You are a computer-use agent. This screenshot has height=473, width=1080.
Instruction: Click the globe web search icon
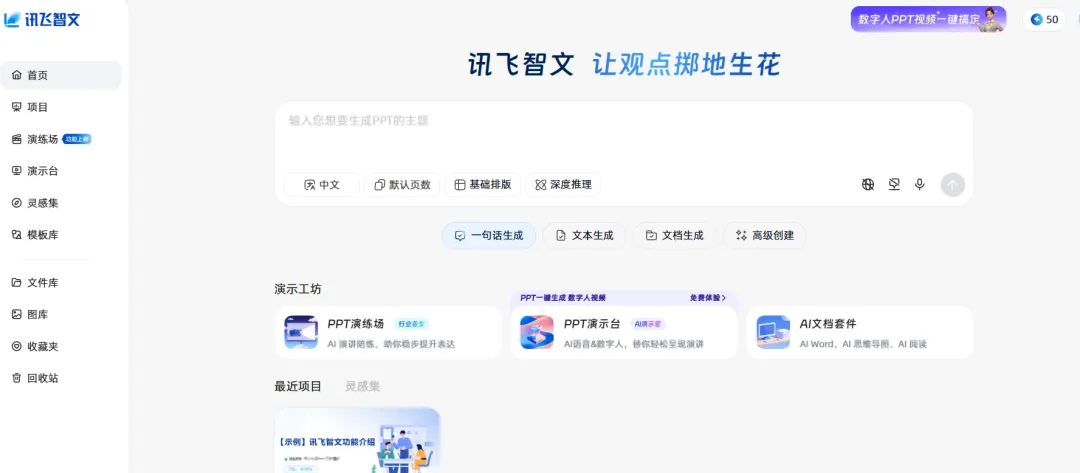point(868,185)
